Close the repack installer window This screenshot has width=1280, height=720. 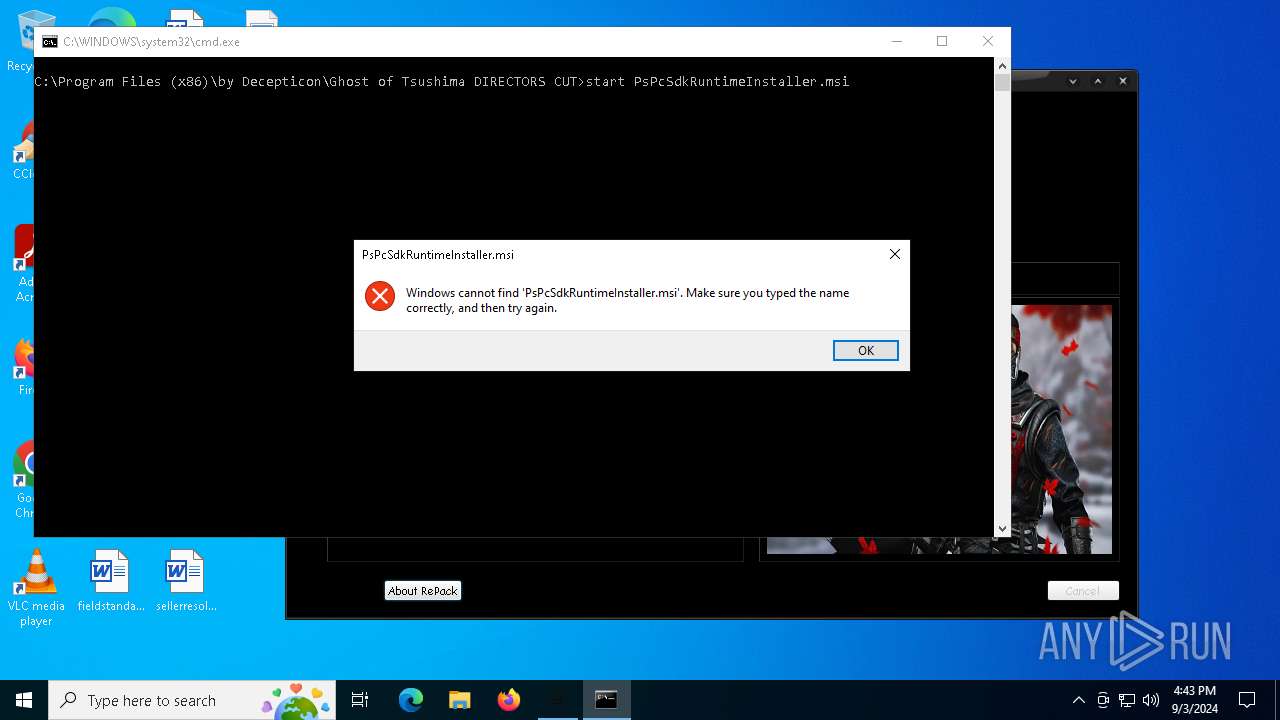[1123, 81]
